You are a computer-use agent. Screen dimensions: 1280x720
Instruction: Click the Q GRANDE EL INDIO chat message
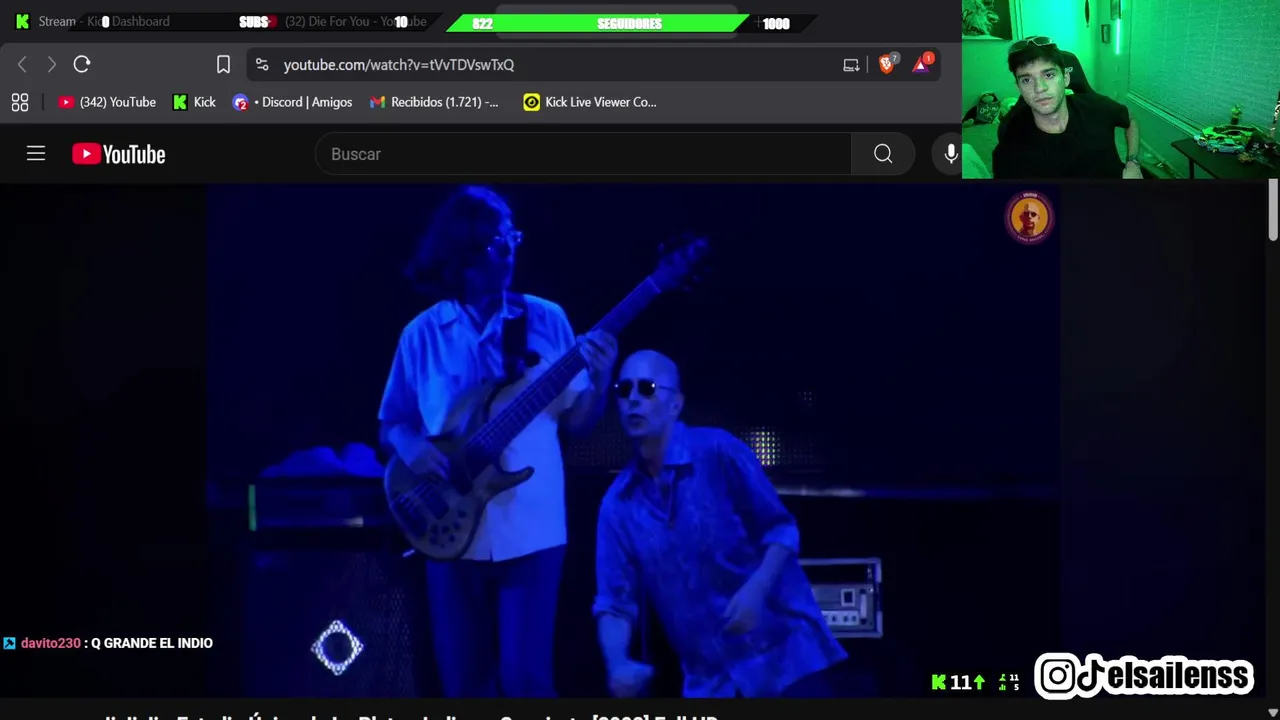point(152,643)
